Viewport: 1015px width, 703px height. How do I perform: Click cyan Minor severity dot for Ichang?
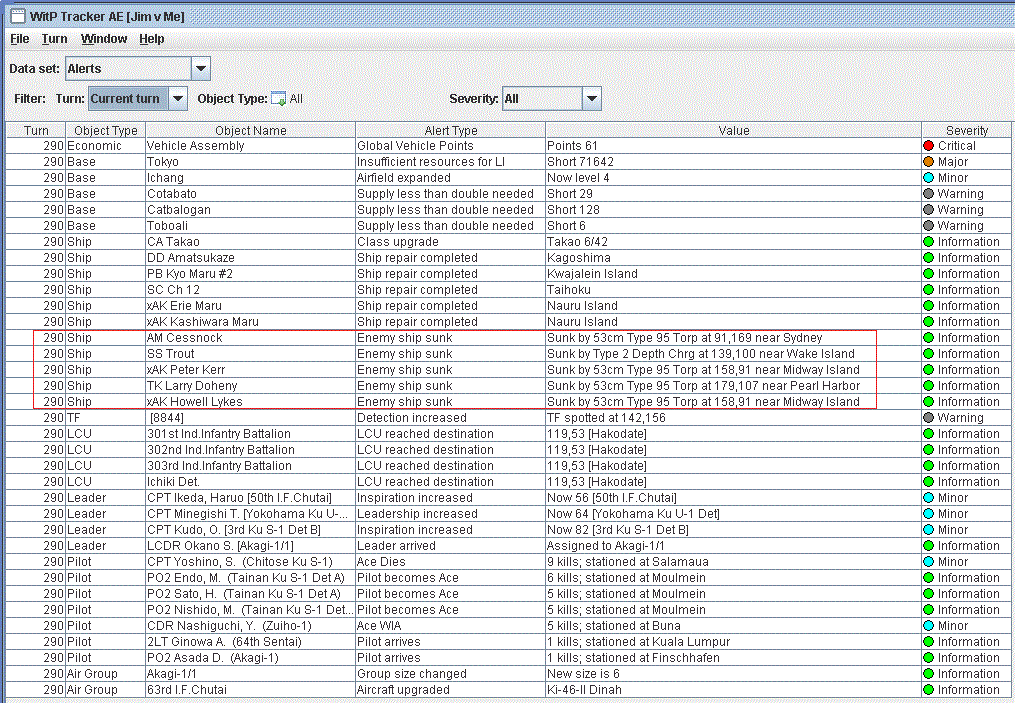pos(929,177)
